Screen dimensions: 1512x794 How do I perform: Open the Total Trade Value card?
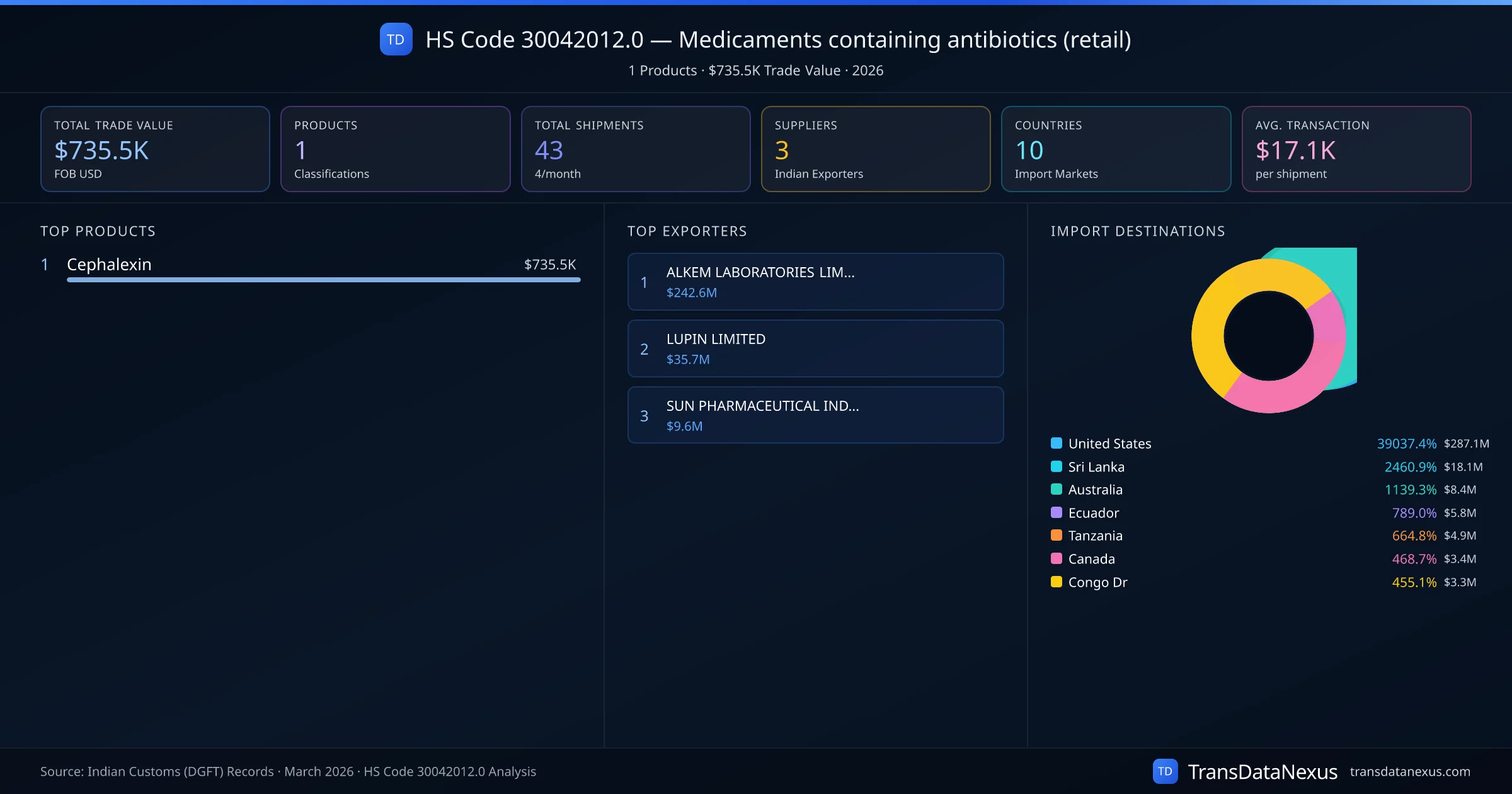pos(155,149)
